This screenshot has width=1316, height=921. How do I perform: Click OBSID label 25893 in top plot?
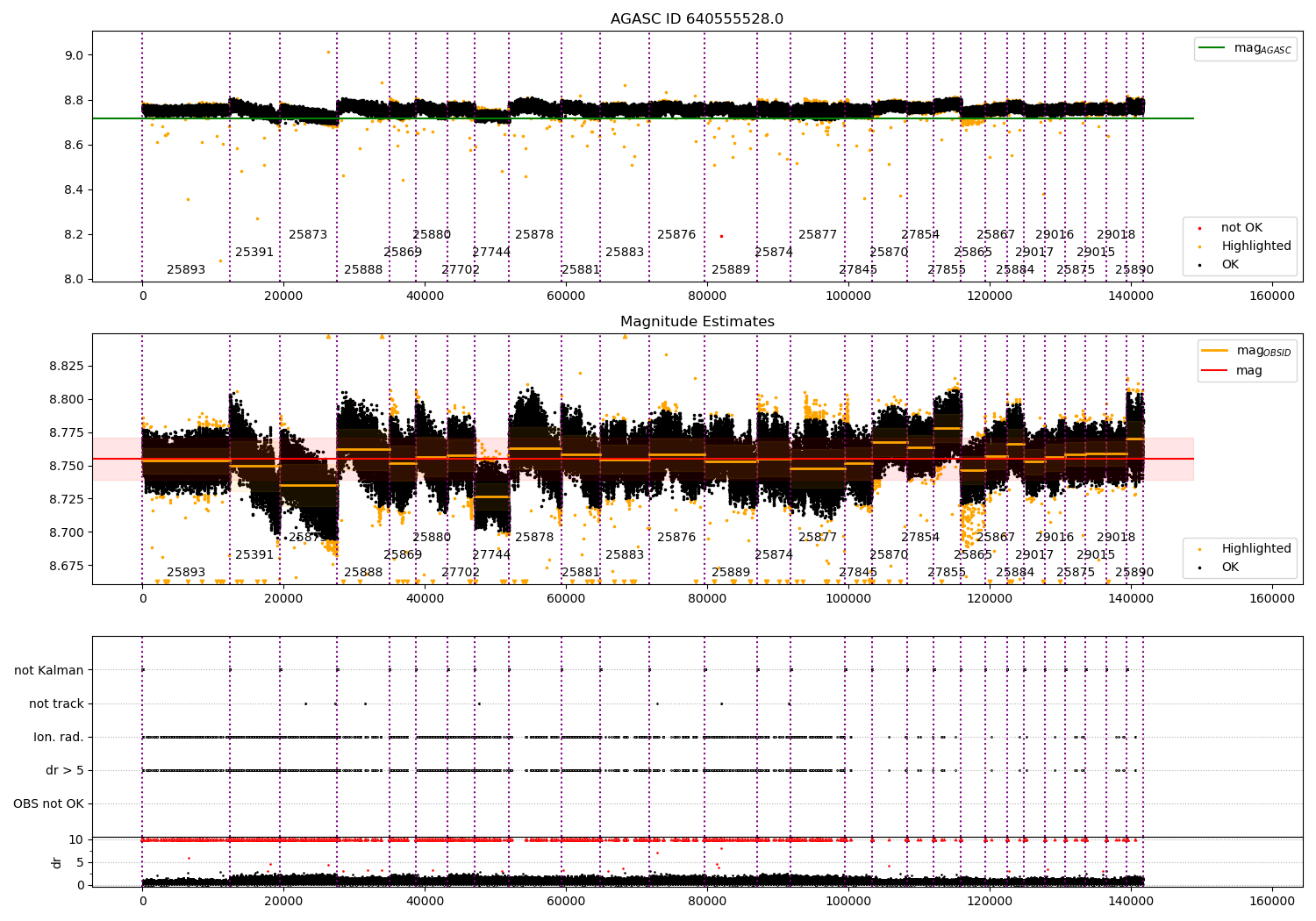tap(186, 270)
